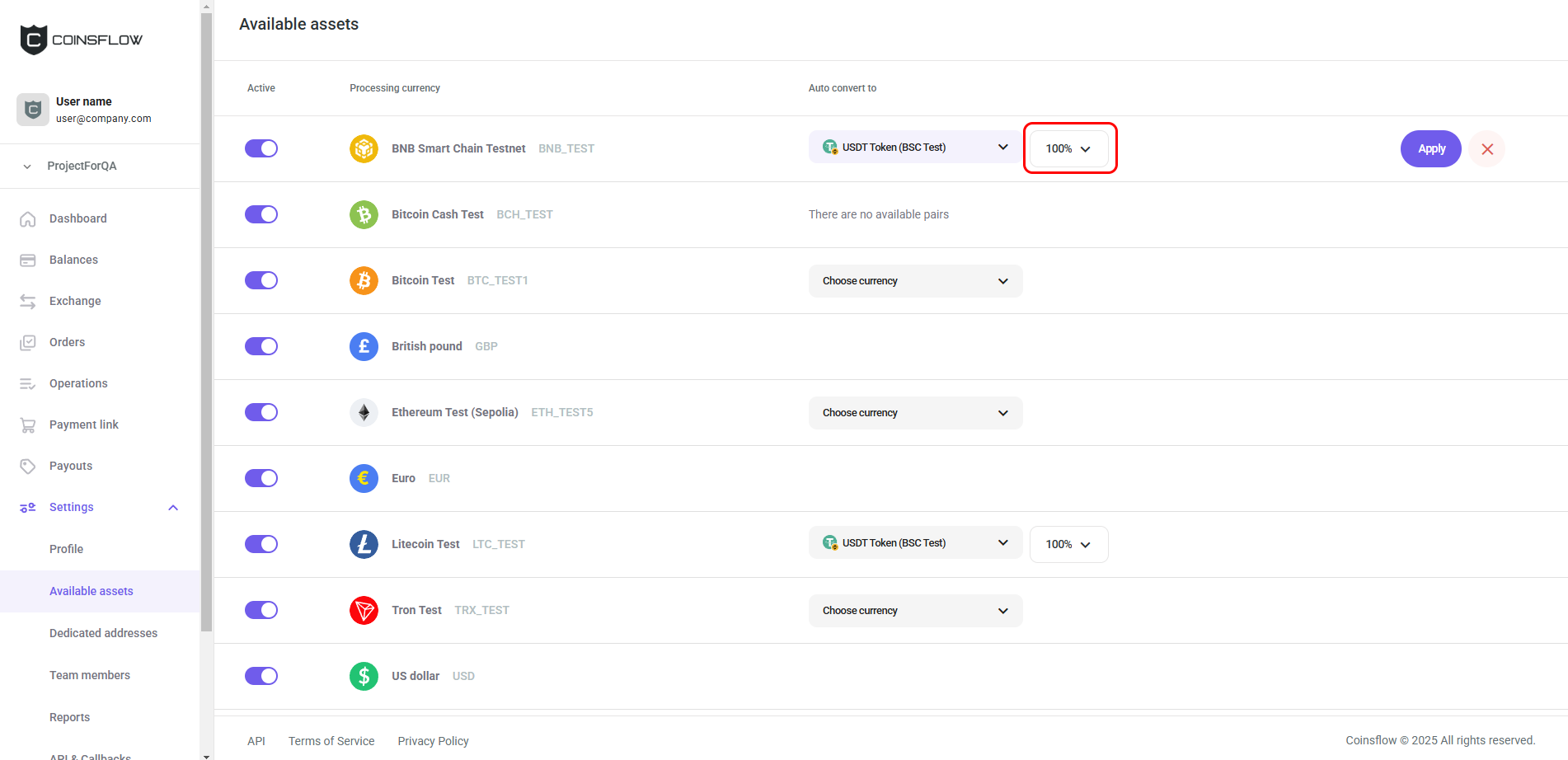Disable the BNB Smart Chain Testnet toggle
1568x760 pixels.
(x=261, y=148)
